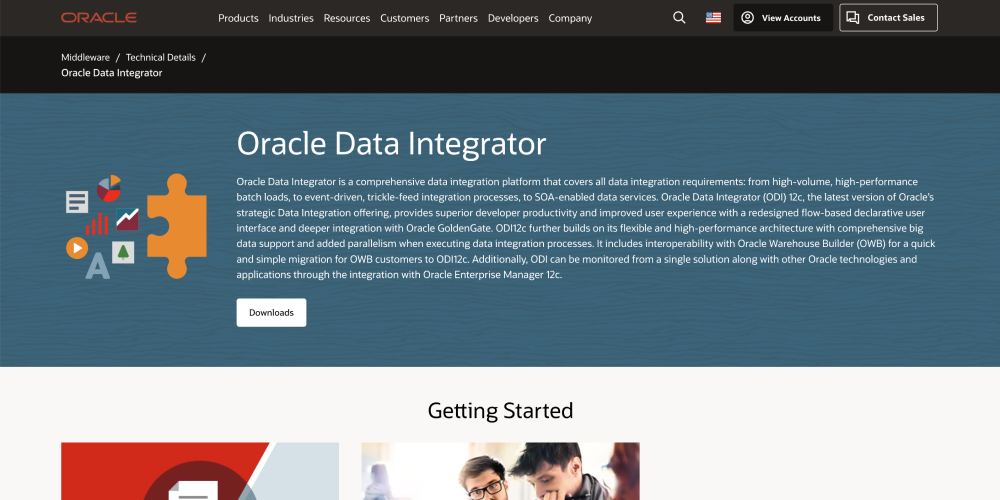
Task: Go to Technical Details breadcrumb link
Action: [161, 57]
